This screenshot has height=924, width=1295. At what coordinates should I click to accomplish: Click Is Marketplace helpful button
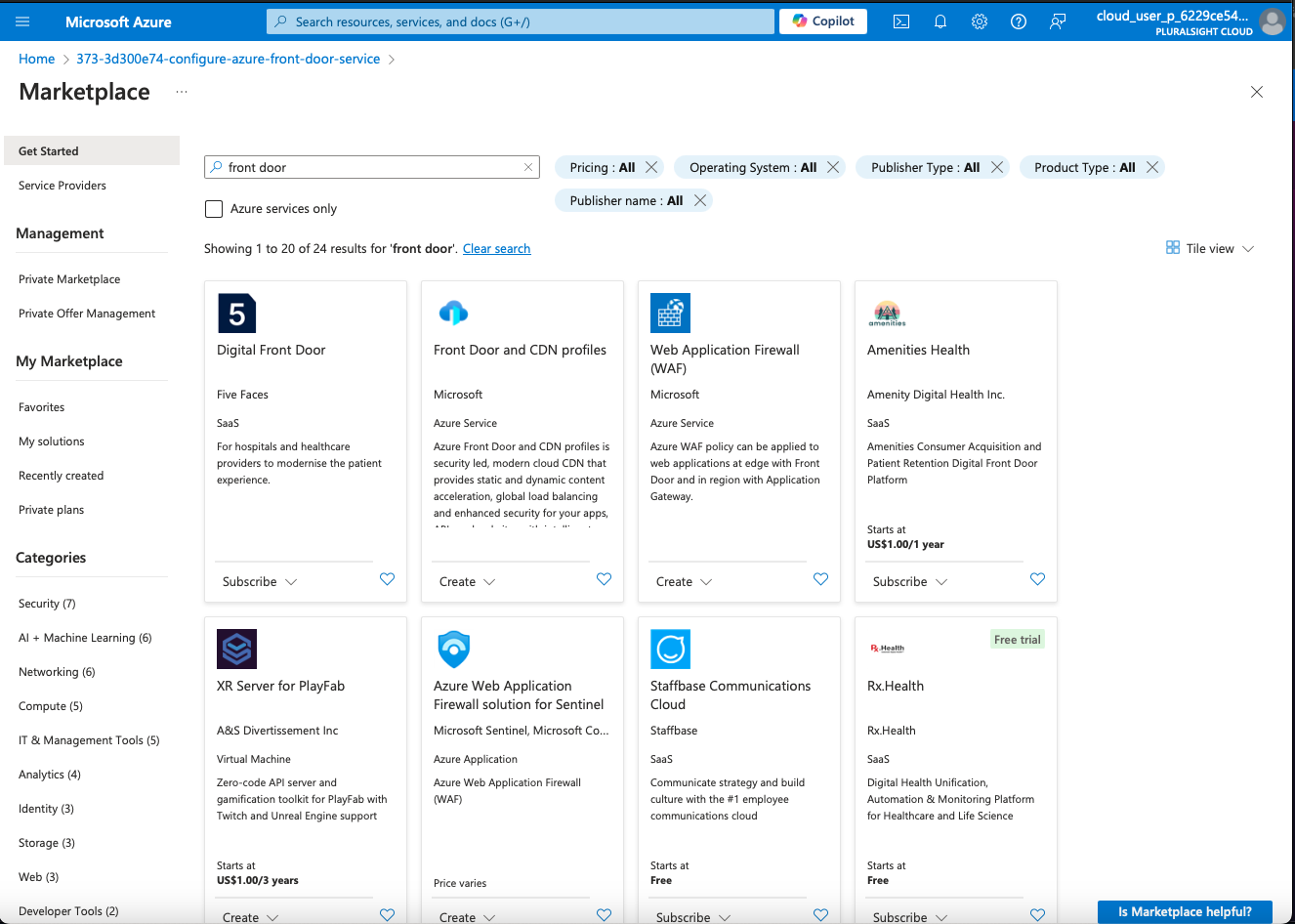[x=1185, y=911]
